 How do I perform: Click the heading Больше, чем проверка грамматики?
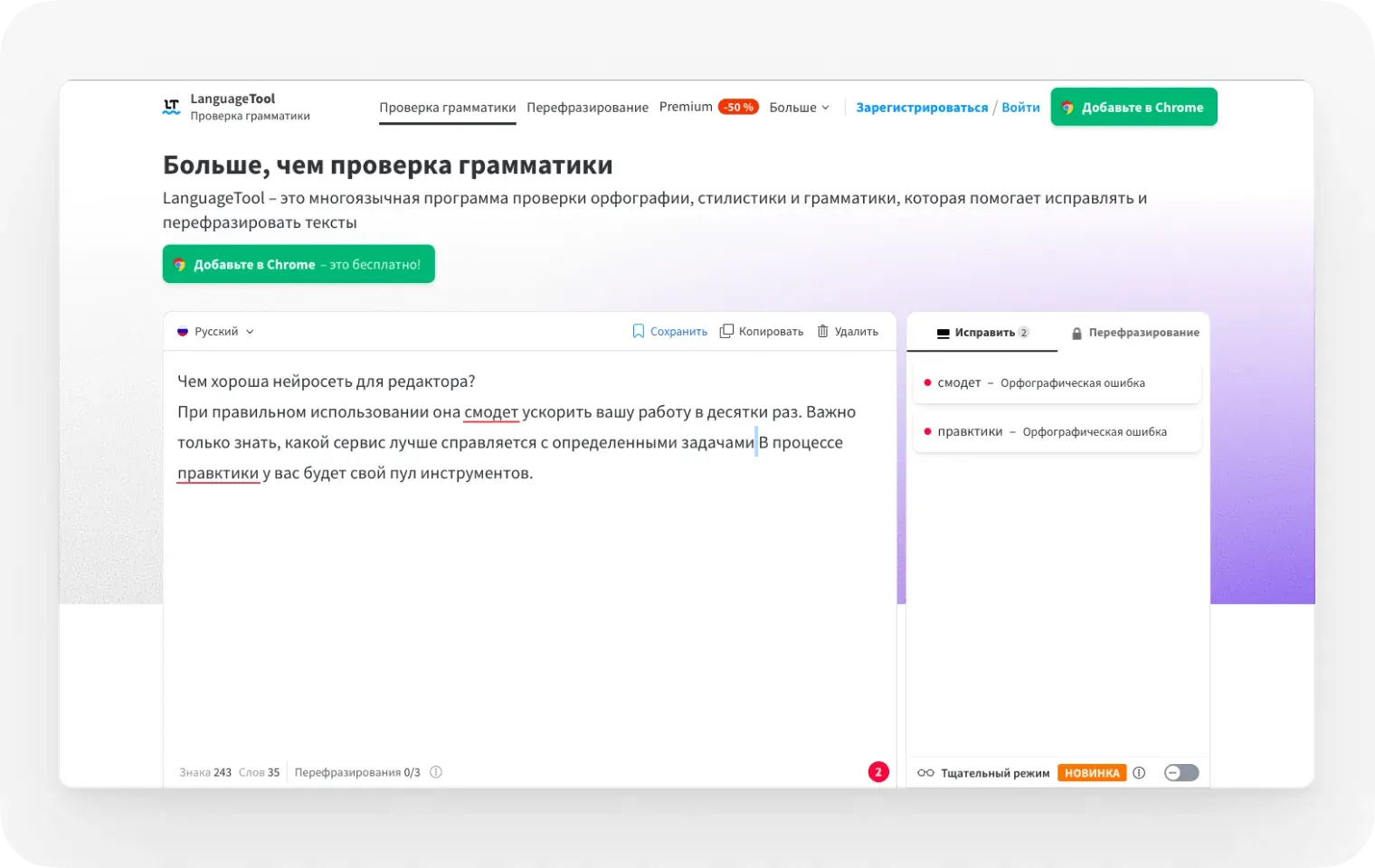[x=388, y=165]
